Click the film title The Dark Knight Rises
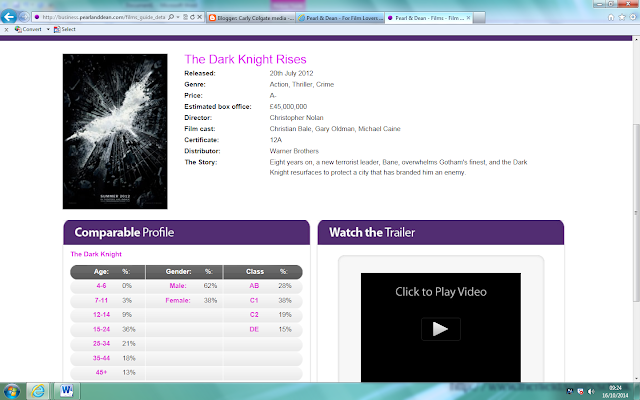640x400 pixels. coord(245,60)
